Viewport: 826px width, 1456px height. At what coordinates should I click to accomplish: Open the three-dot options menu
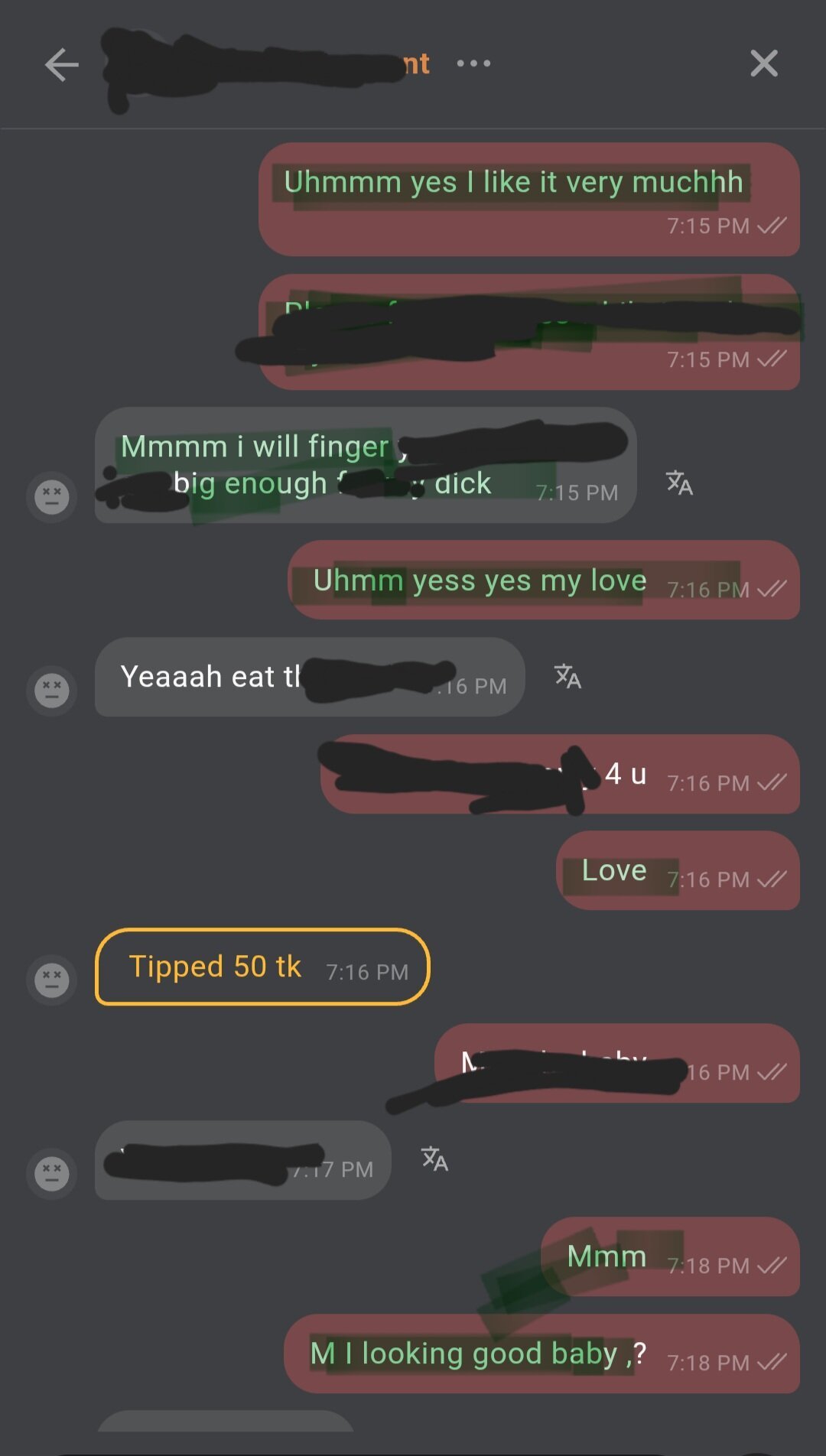coord(473,63)
